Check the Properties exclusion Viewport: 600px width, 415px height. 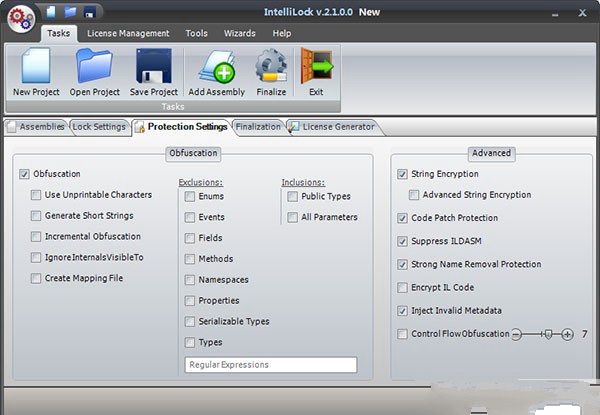[x=190, y=301]
